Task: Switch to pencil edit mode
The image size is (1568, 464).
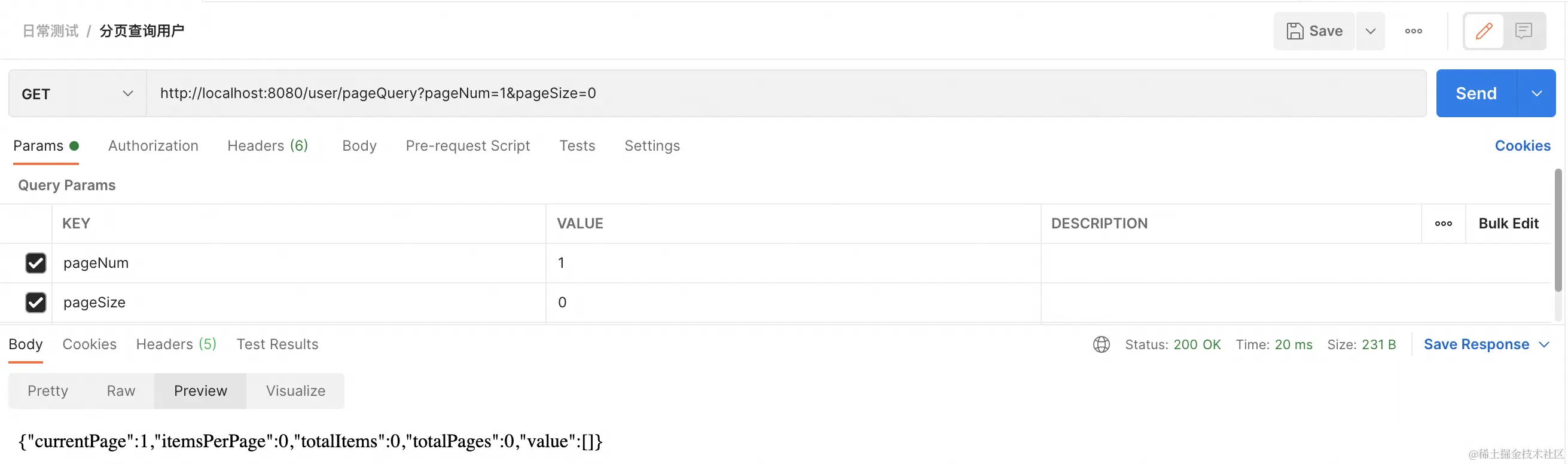Action: (x=1484, y=31)
